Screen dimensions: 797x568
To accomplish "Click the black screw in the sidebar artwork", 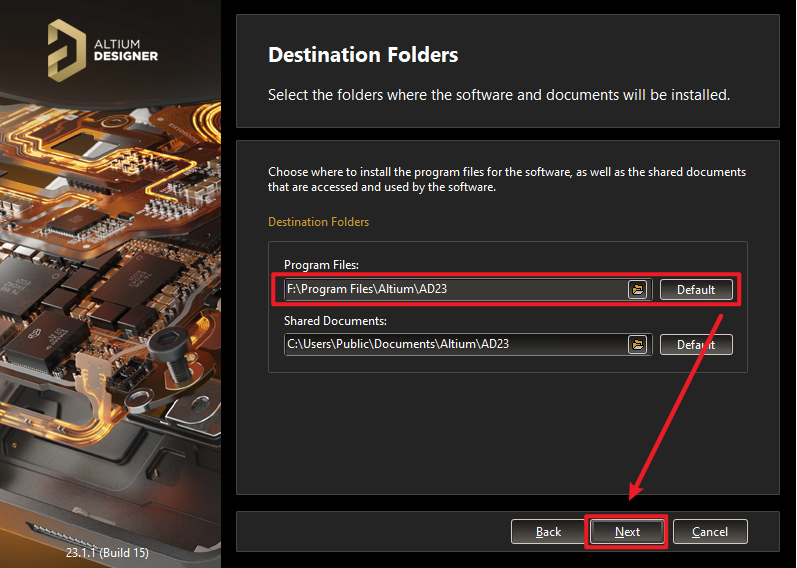I will [x=165, y=351].
